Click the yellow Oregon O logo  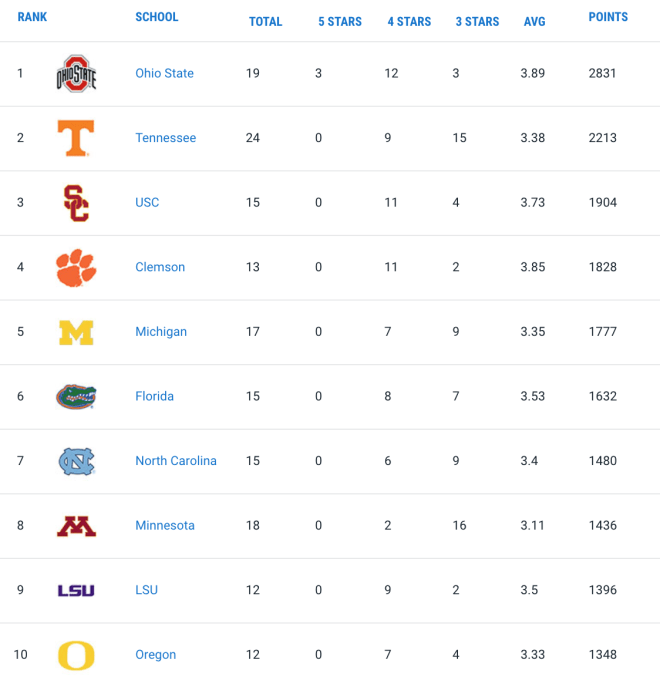76,655
